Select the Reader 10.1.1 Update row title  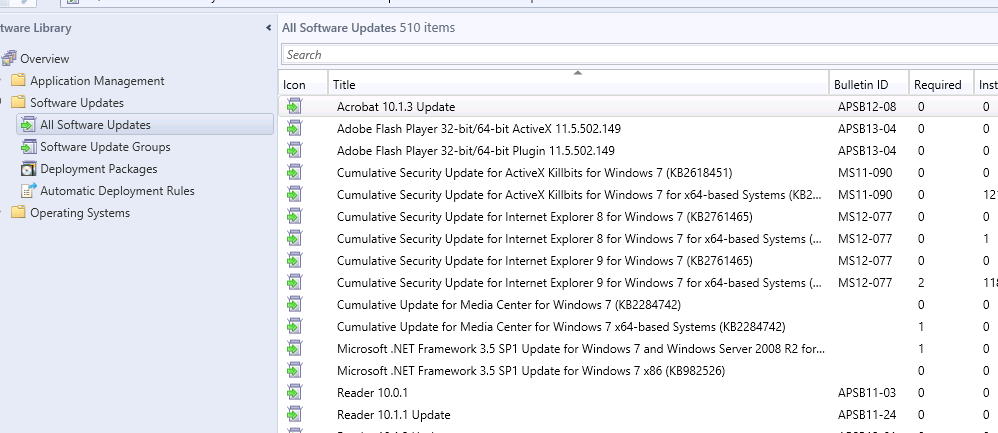tap(393, 415)
